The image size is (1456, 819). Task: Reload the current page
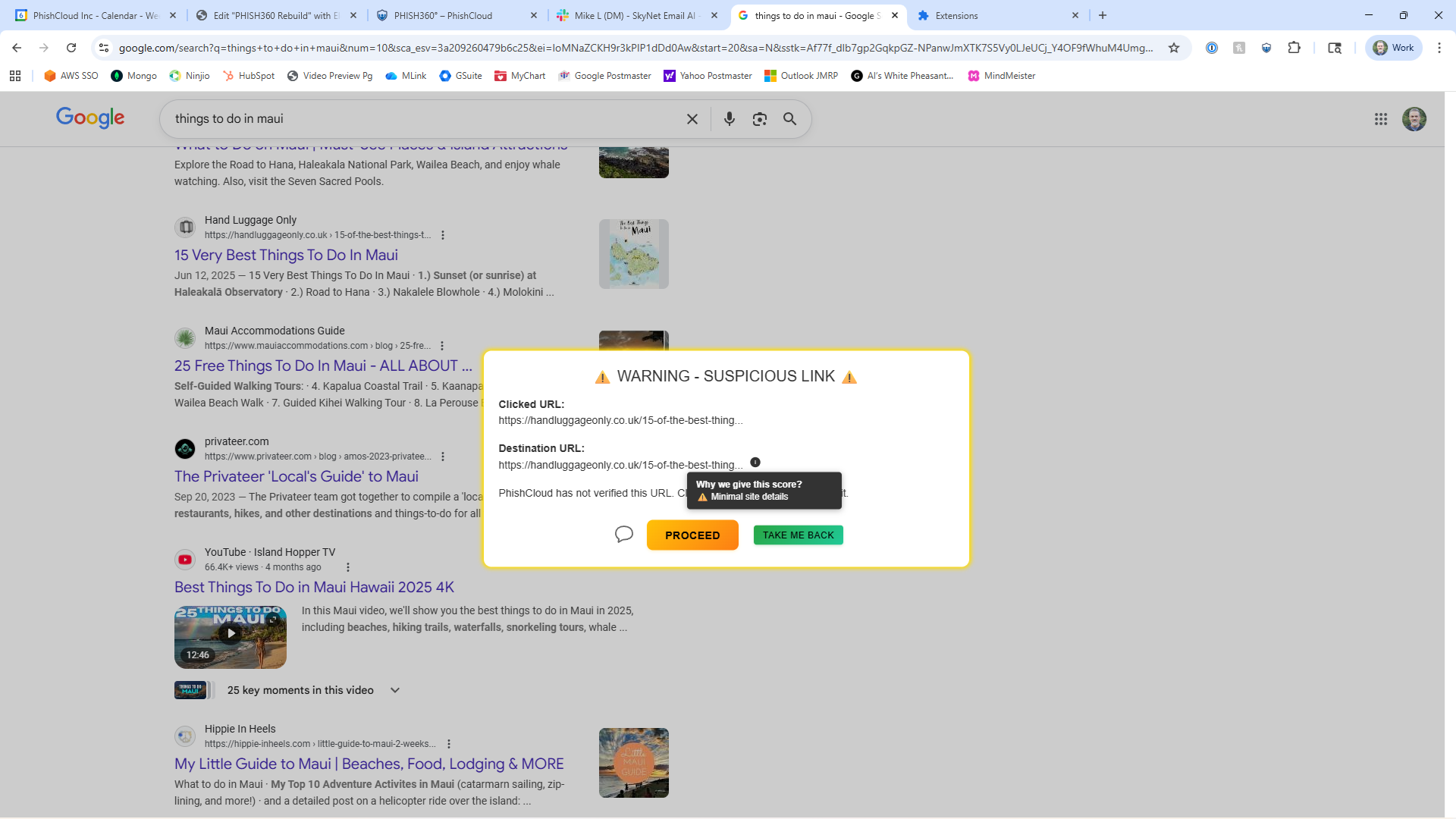tap(71, 48)
